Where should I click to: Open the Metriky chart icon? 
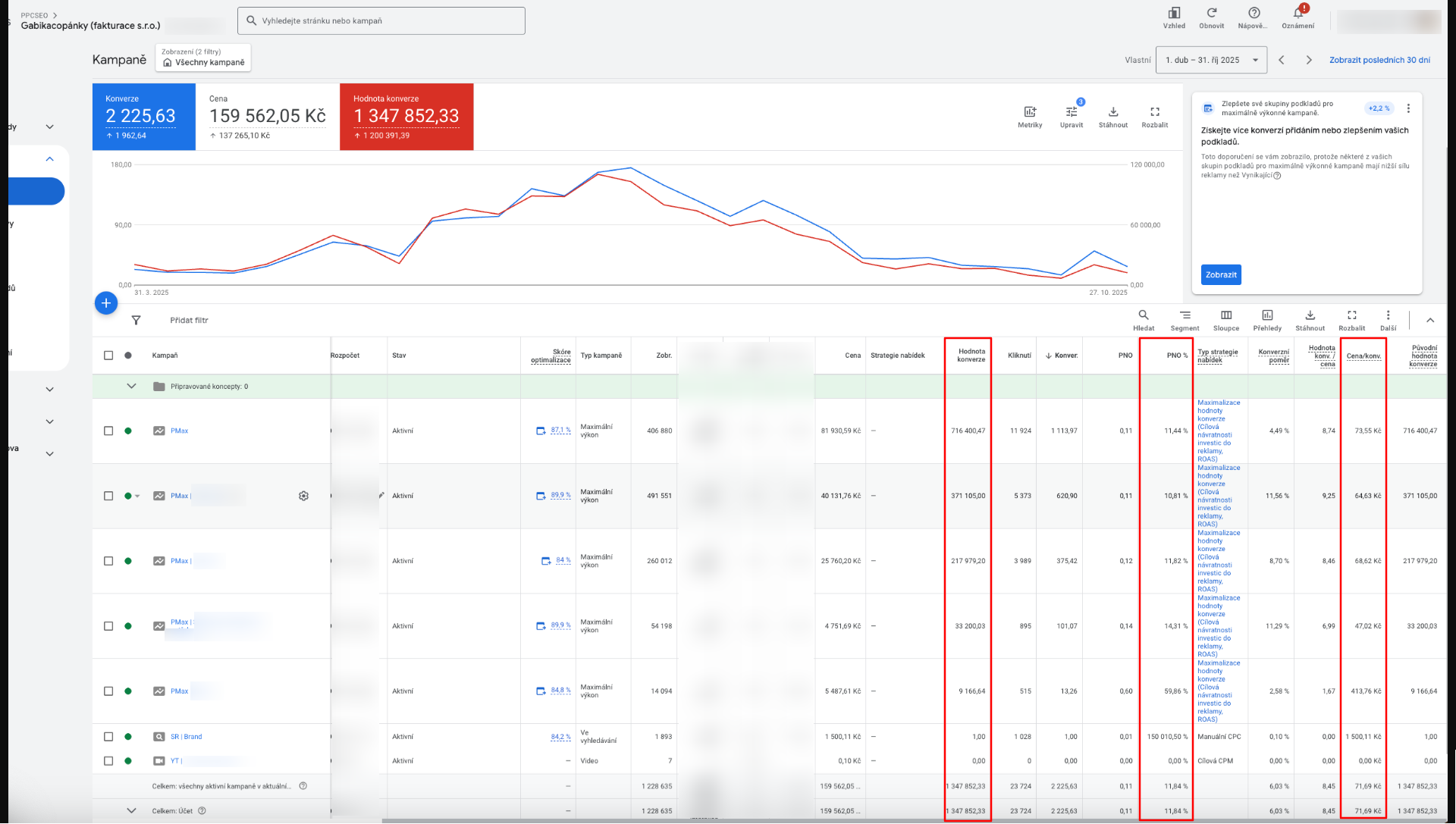(1030, 112)
